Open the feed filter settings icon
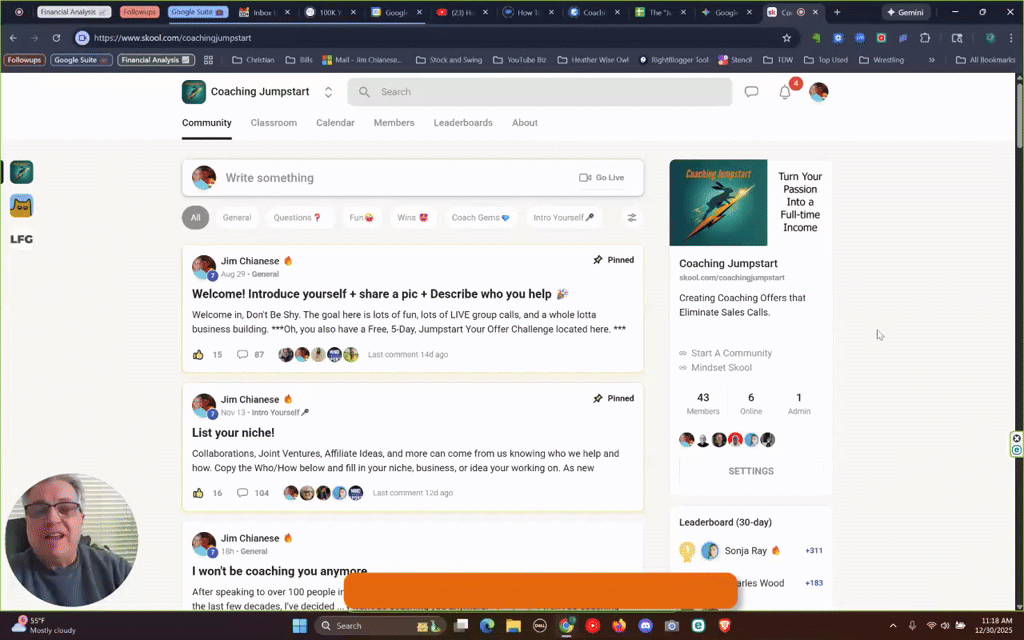Screen dimensions: 1024x640 click(632, 217)
